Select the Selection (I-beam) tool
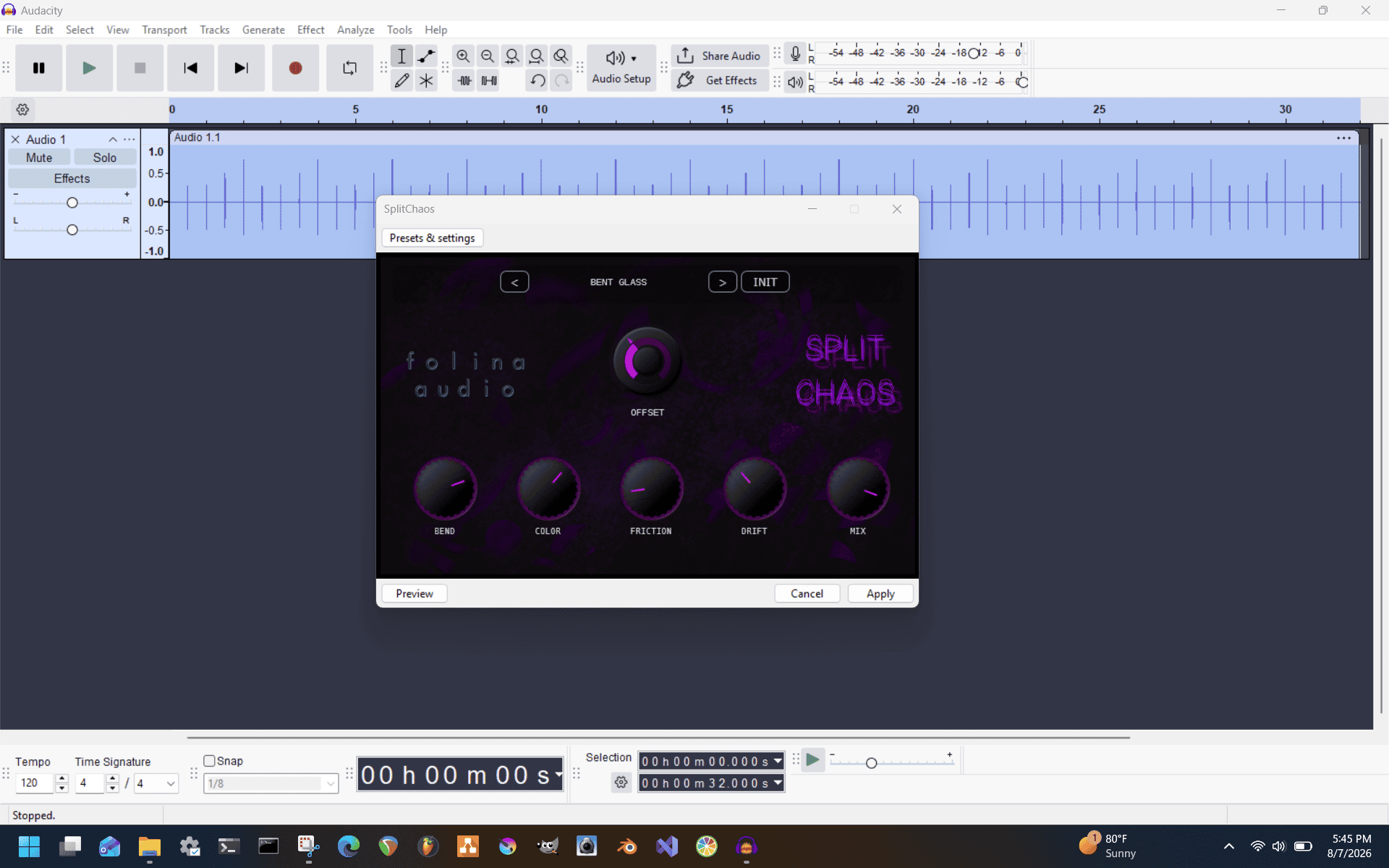Screen dimensions: 1389x868 pyautogui.click(x=402, y=56)
